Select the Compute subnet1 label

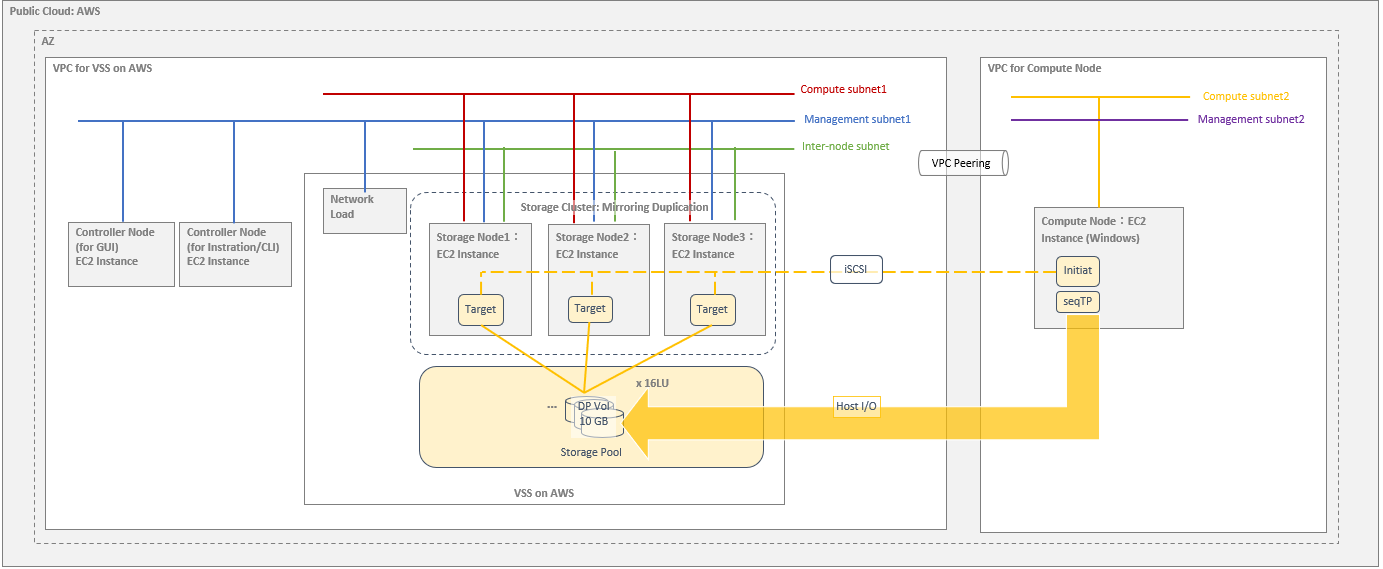845,89
